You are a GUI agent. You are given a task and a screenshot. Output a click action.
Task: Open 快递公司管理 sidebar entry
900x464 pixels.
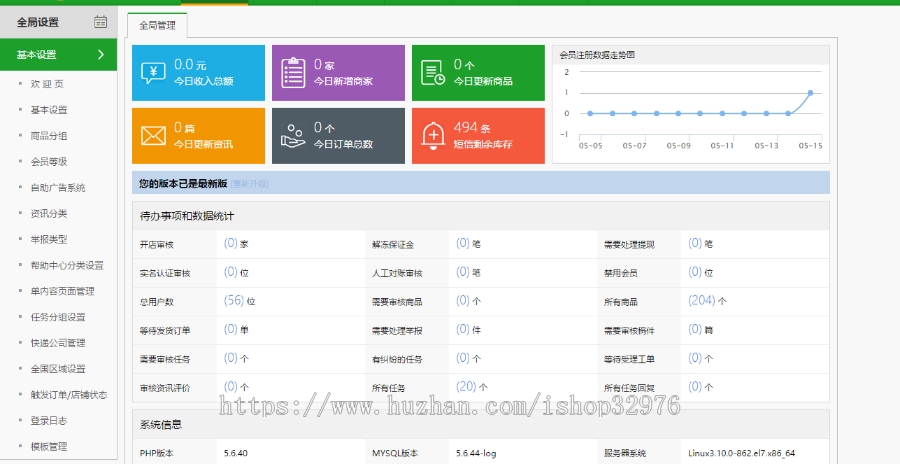point(58,343)
